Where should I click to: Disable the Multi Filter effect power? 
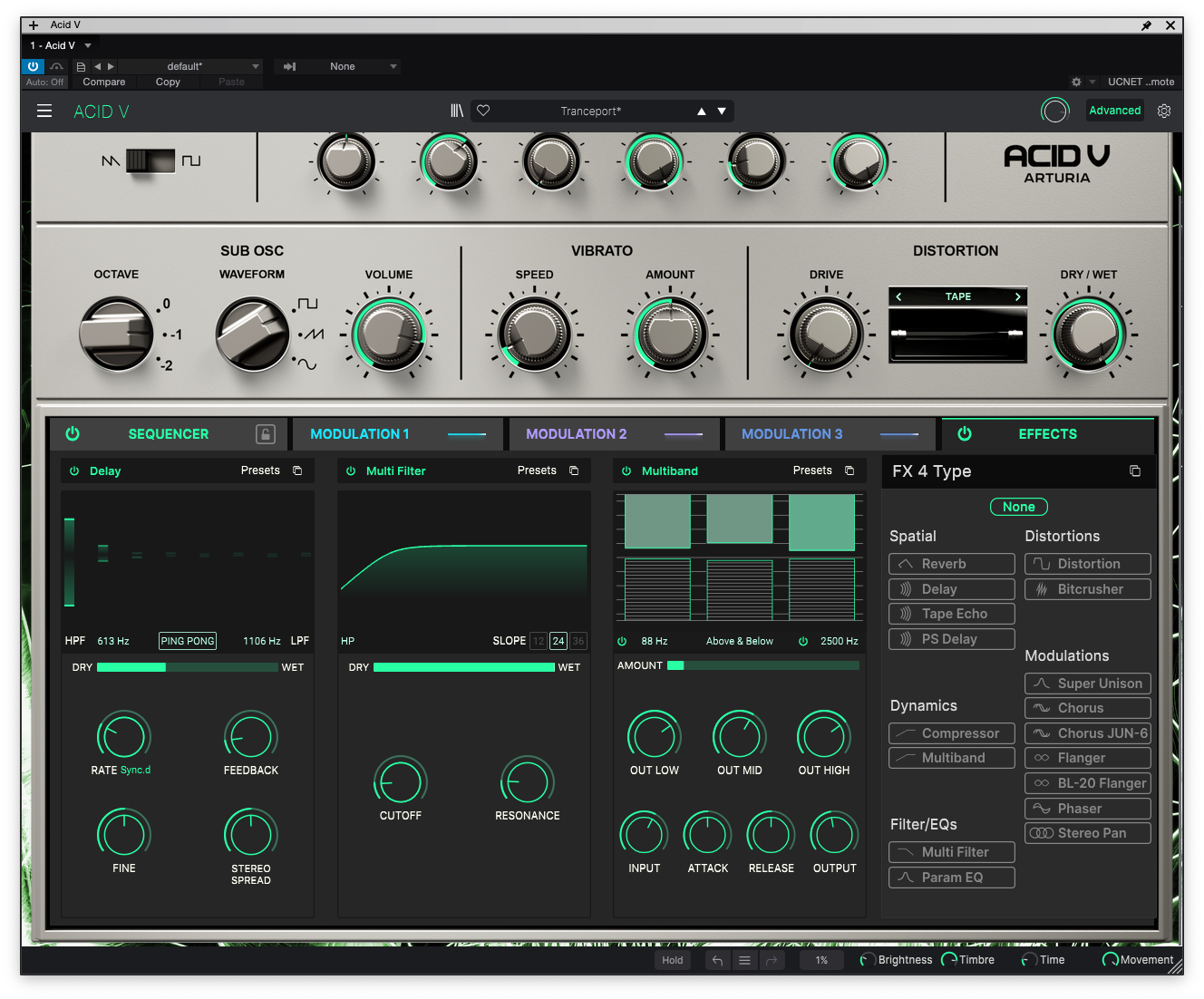point(351,471)
